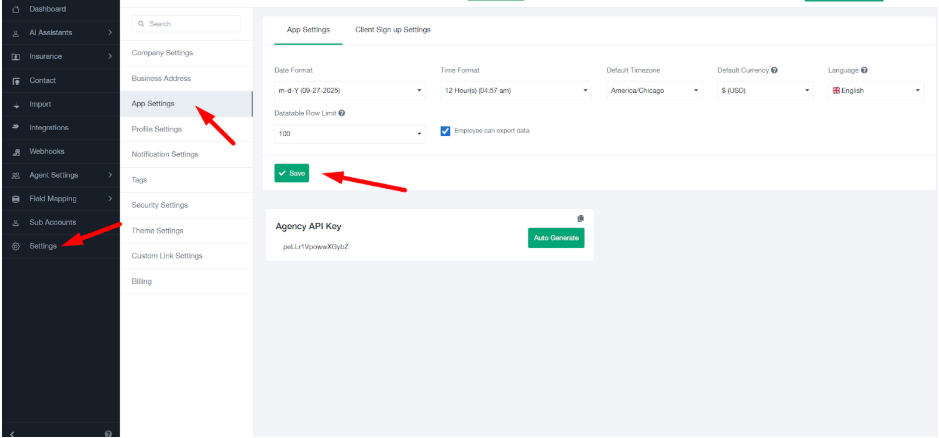Click the Auto Generate button
The width and height of the screenshot is (939, 438).
click(556, 238)
